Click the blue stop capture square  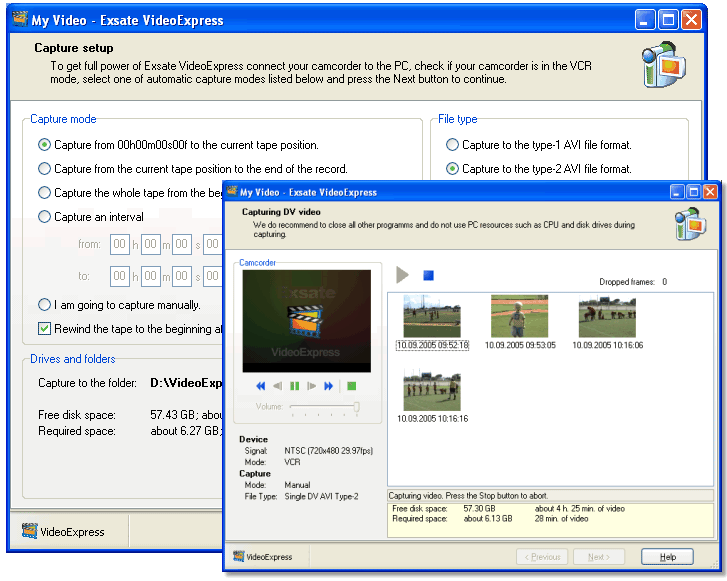428,275
